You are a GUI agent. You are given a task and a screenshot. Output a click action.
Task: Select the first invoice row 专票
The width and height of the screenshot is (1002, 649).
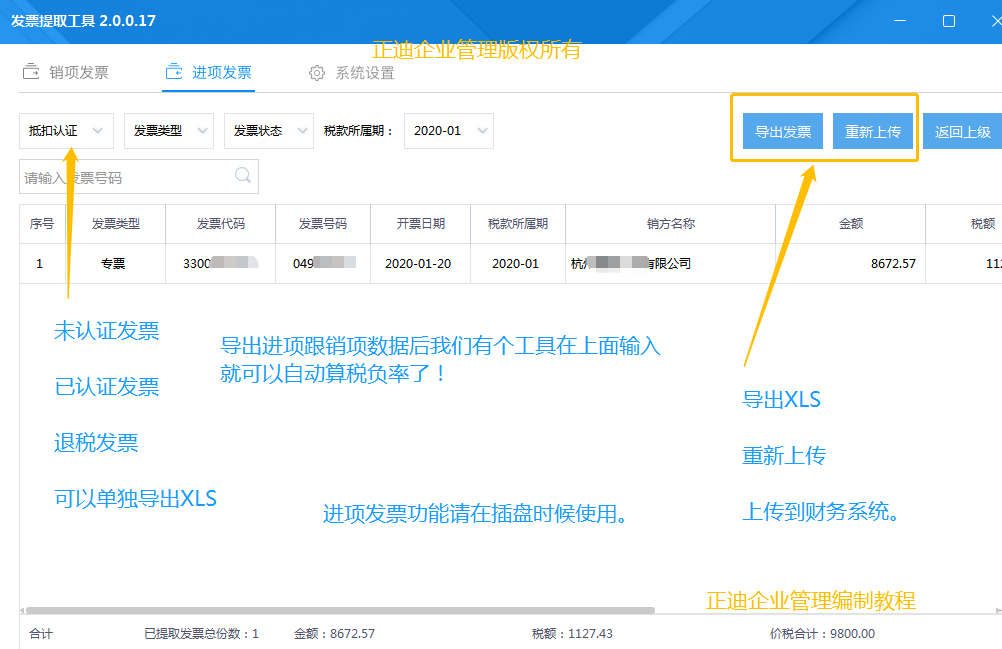(113, 264)
